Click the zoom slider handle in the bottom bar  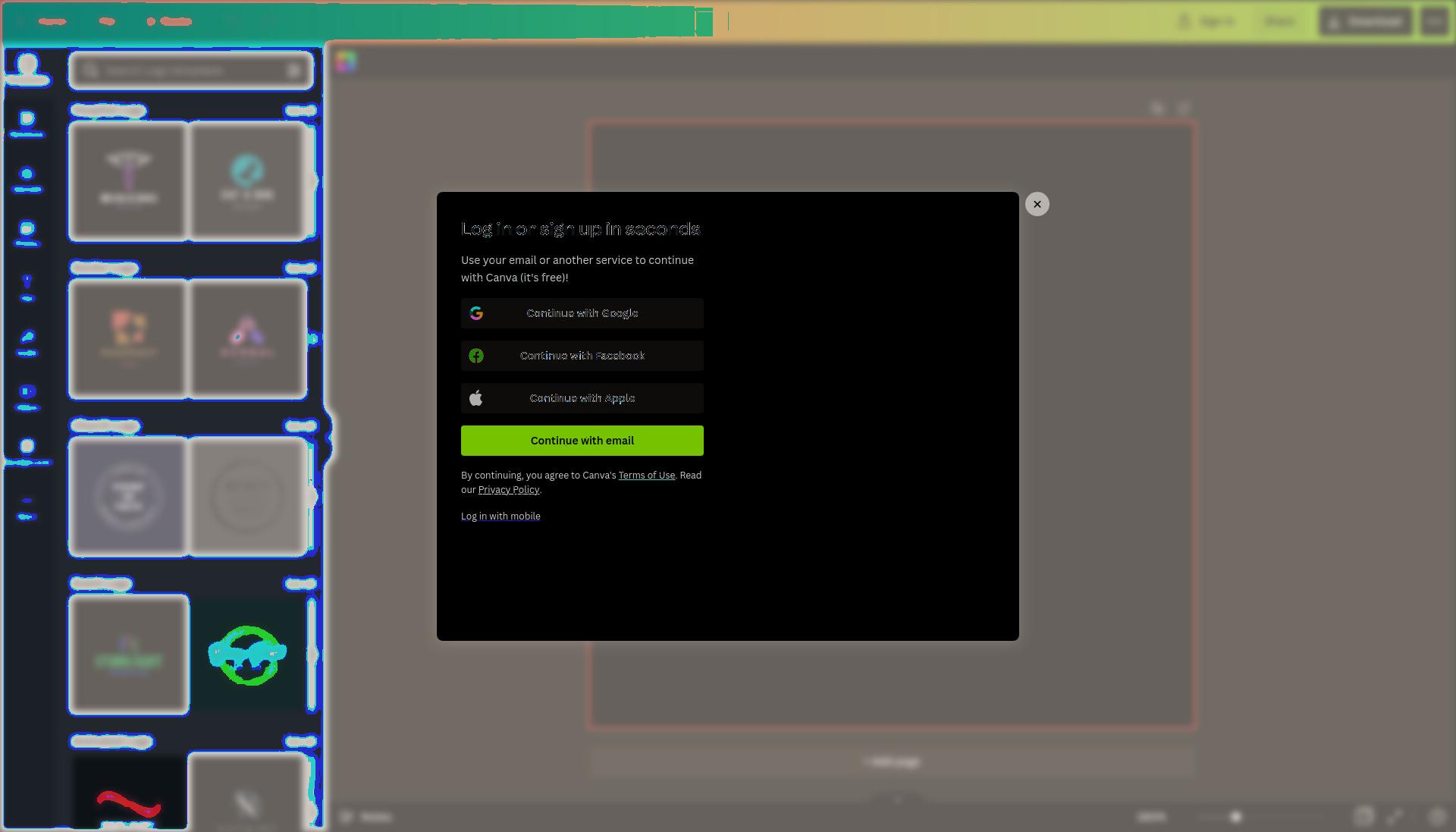1236,817
